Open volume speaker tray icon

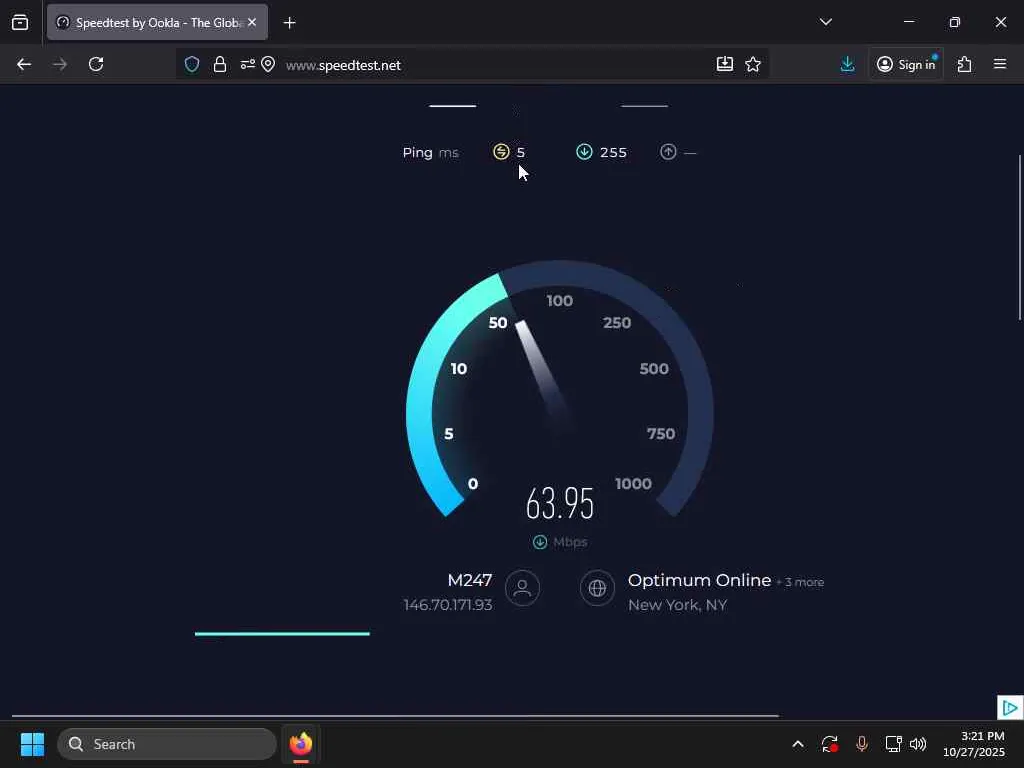coord(918,744)
